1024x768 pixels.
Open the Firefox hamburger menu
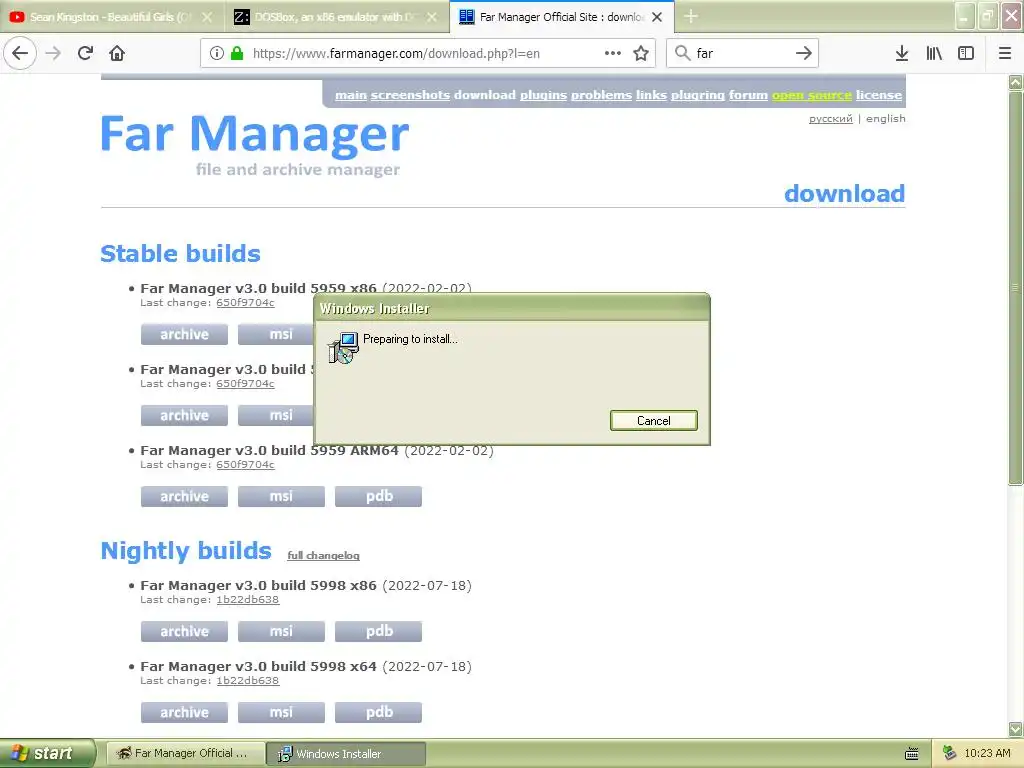click(x=1004, y=53)
